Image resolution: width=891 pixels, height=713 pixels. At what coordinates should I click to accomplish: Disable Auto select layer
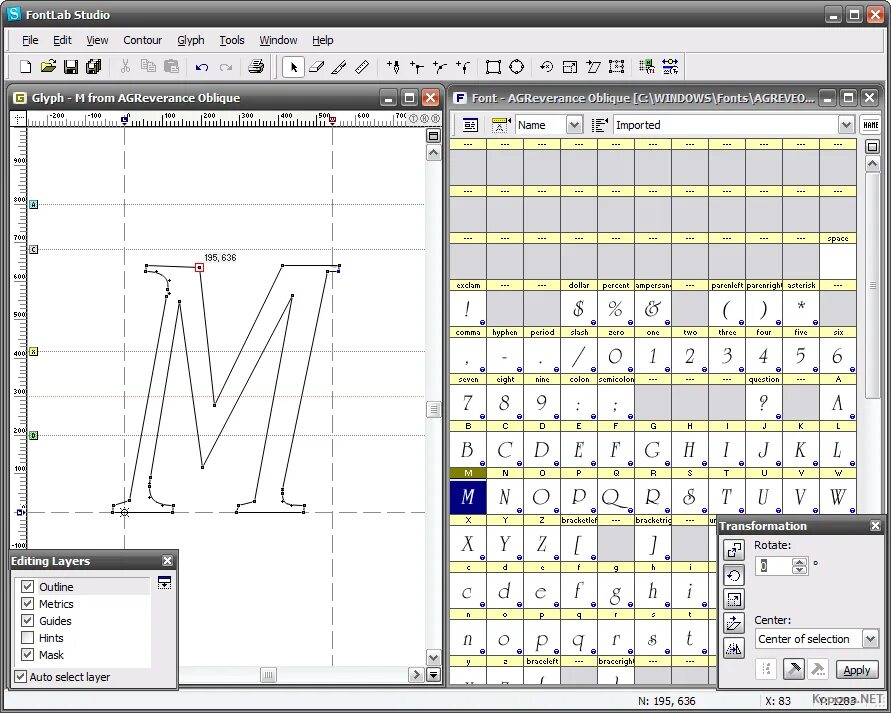[21, 677]
